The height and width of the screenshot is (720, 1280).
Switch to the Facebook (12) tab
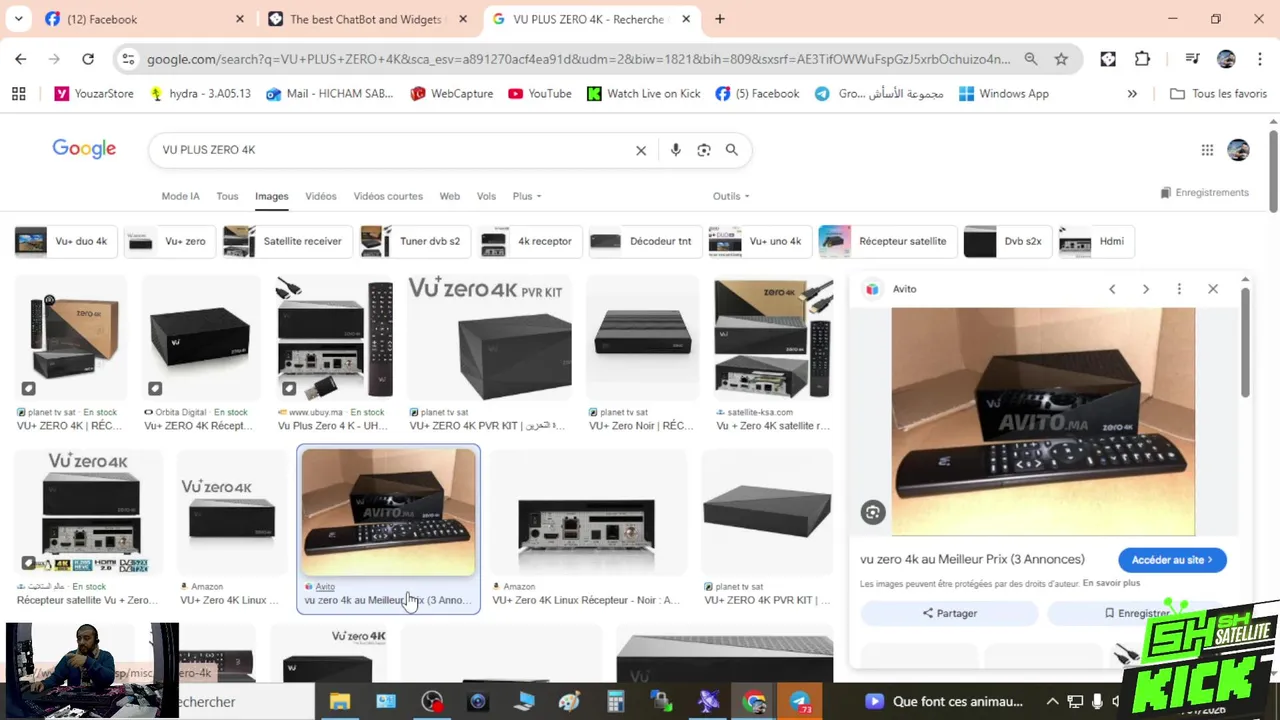coord(145,19)
